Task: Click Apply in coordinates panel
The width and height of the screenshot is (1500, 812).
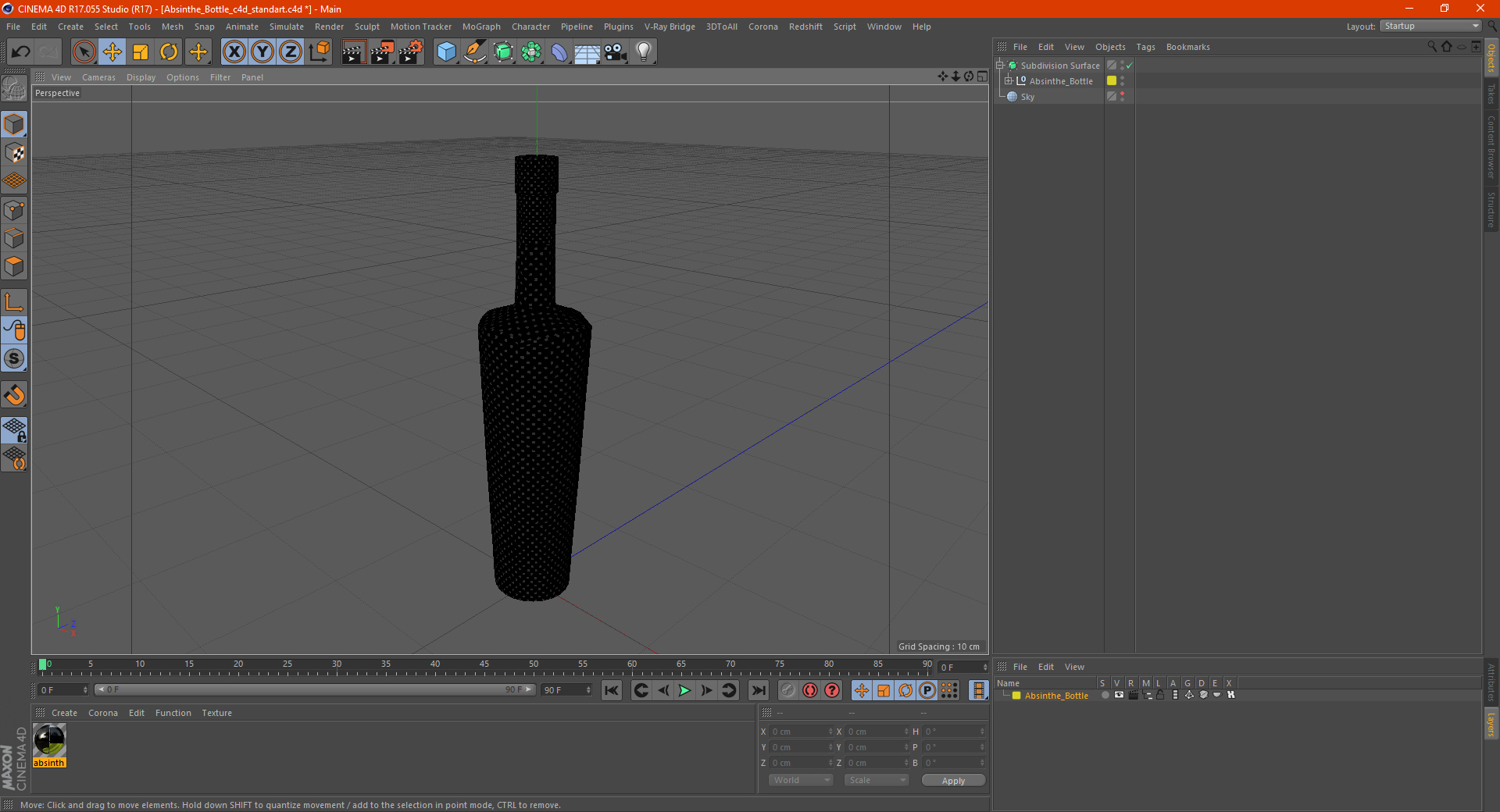Action: (x=953, y=781)
